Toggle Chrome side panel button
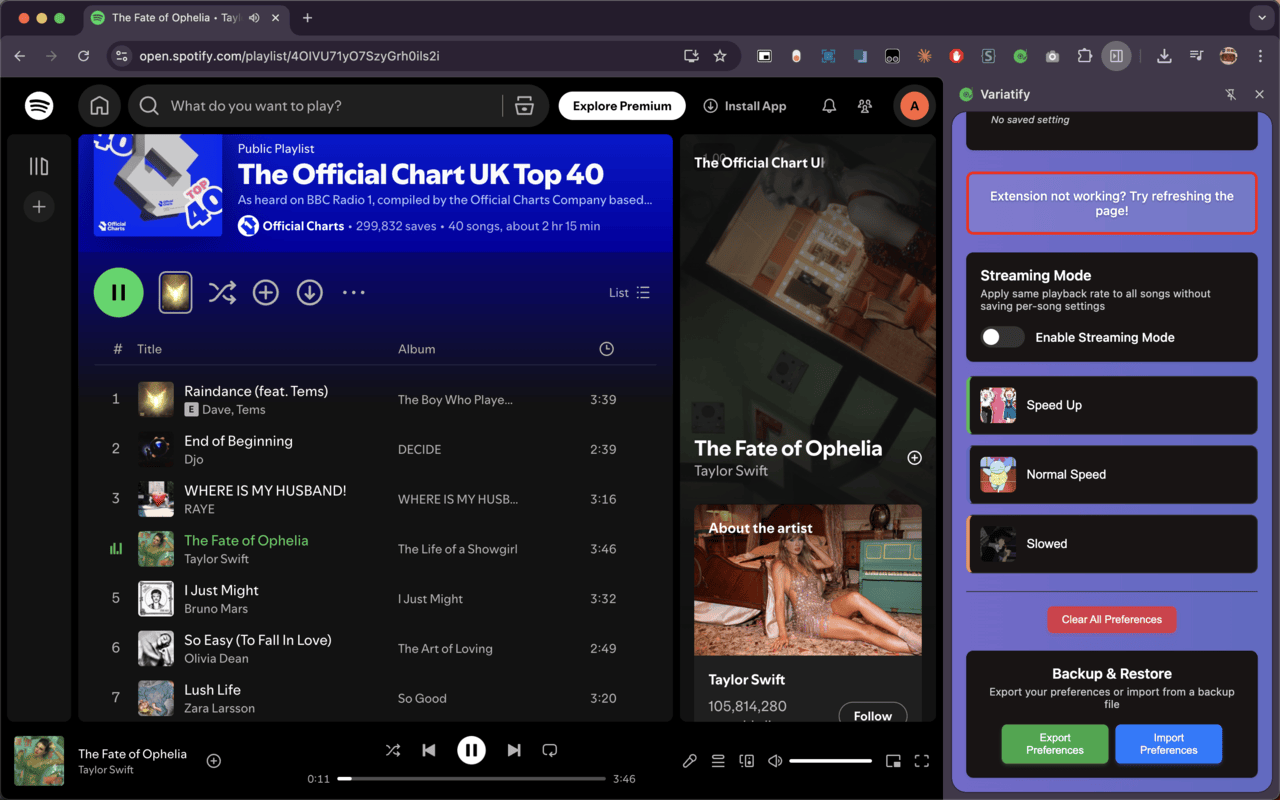This screenshot has height=800, width=1280. 1116,56
